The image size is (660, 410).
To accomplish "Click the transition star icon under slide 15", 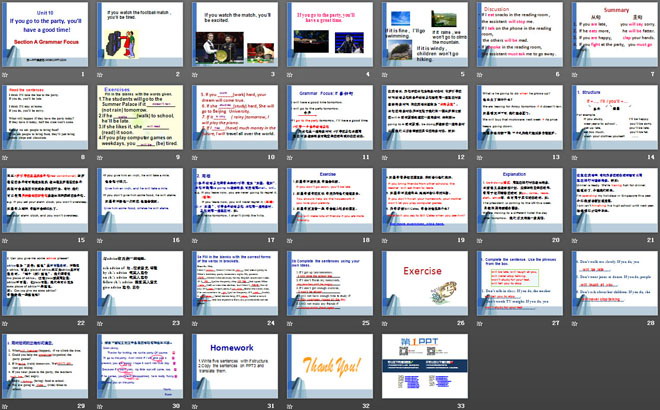I will coord(5,240).
